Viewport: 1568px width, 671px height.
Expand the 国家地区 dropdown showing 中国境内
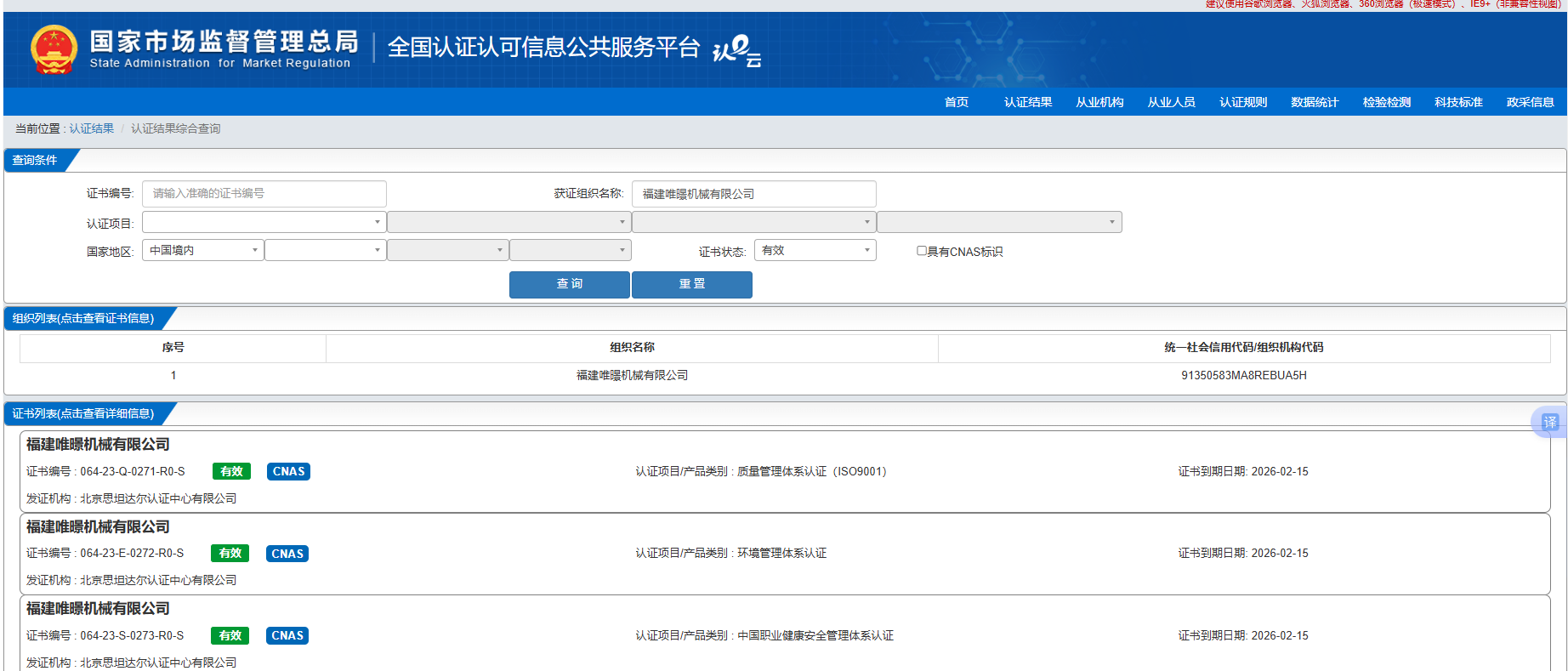[x=202, y=250]
